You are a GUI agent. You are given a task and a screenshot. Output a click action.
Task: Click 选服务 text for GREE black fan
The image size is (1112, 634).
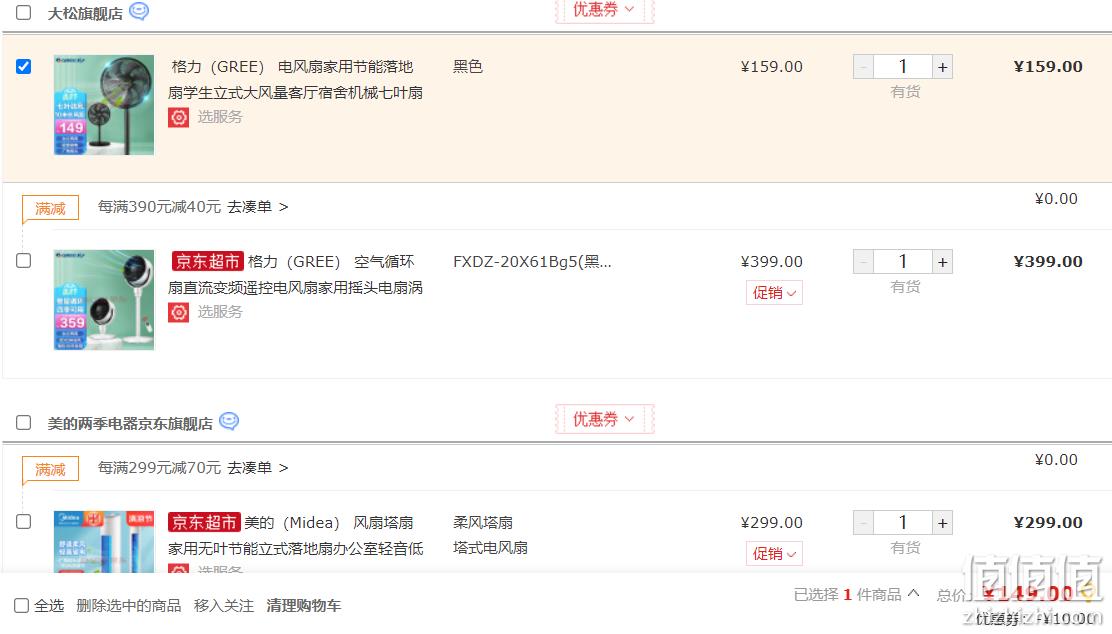coord(220,117)
